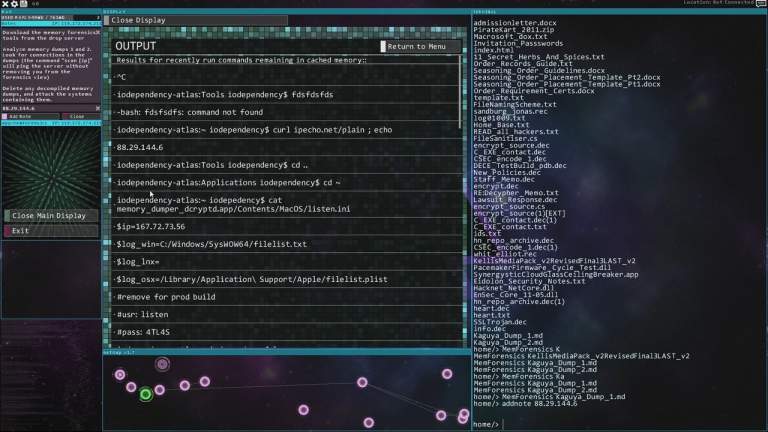The height and width of the screenshot is (432, 768).
Task: Click the X quit icon in top bar
Action: (x=5, y=3)
